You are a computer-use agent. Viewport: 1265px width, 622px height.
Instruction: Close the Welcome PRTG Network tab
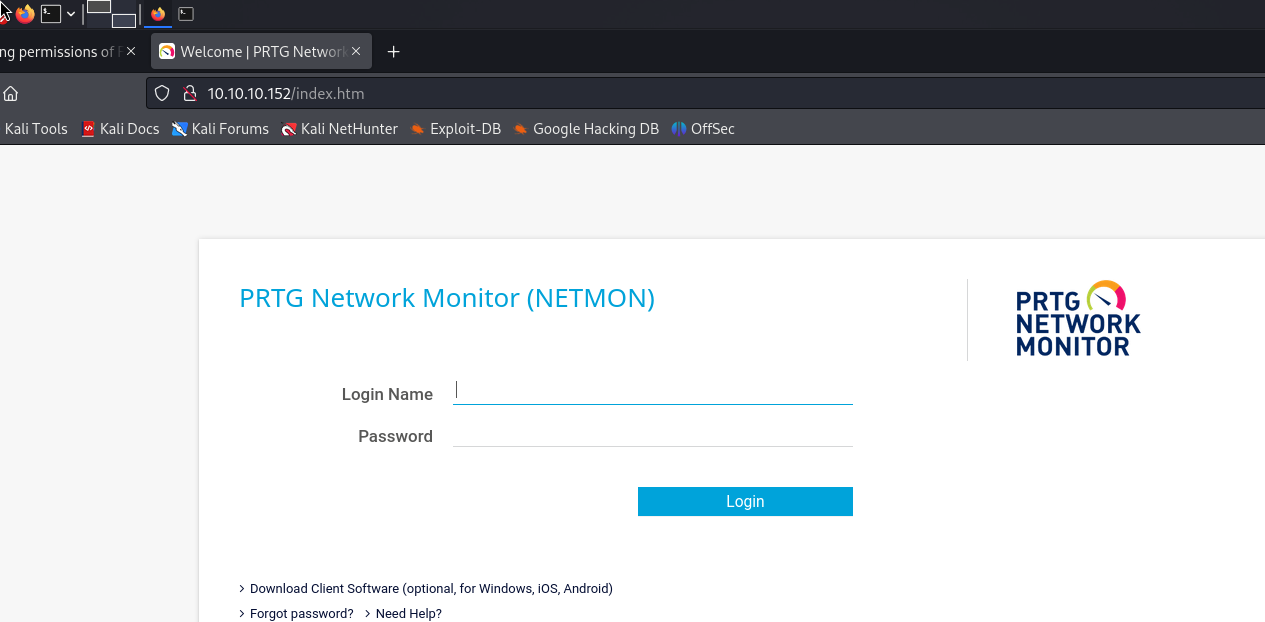[356, 52]
